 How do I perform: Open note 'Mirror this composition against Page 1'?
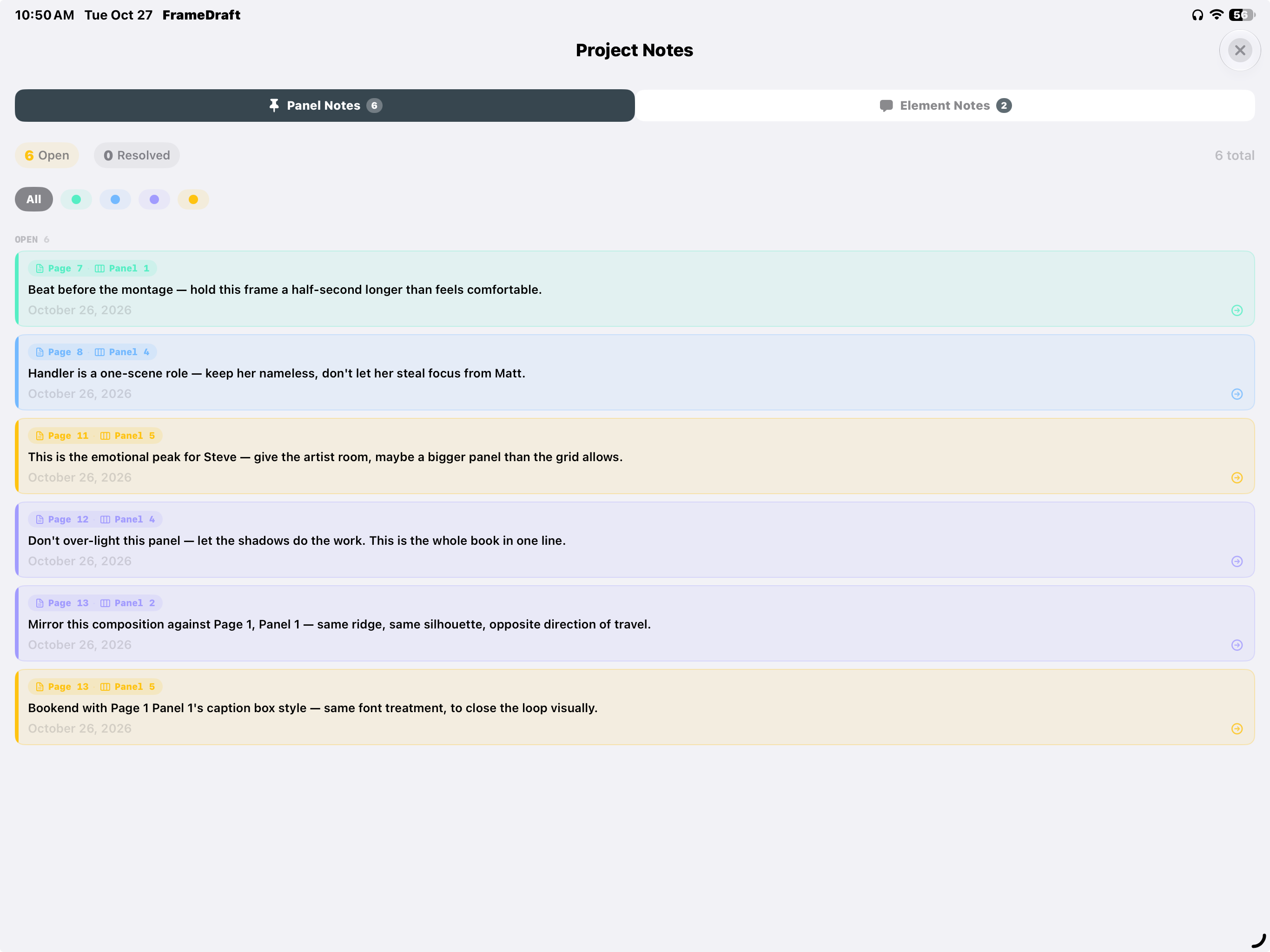[x=635, y=623]
